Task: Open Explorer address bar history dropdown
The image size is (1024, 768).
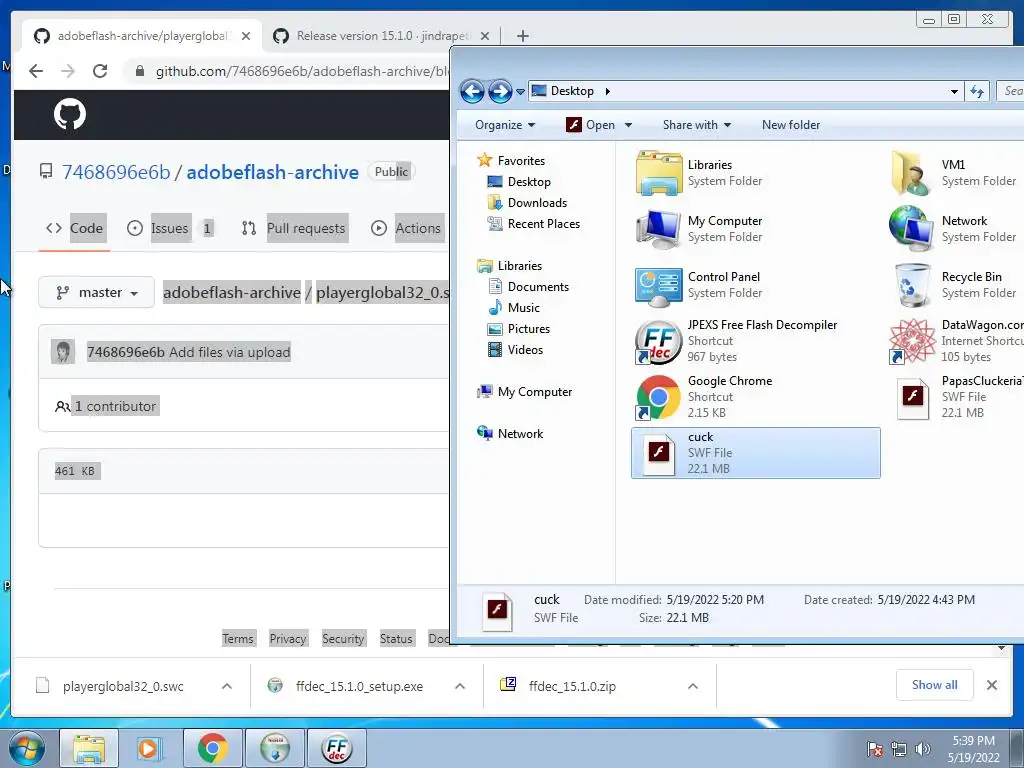Action: pos(954,91)
